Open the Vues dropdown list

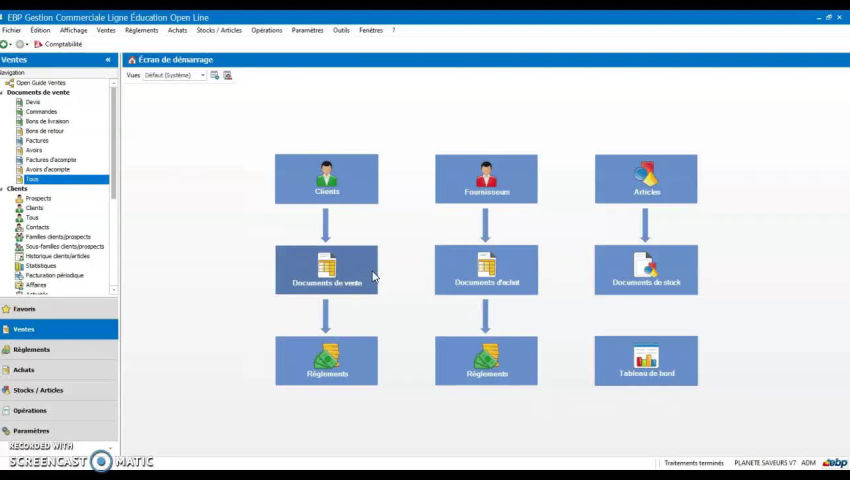[203, 75]
